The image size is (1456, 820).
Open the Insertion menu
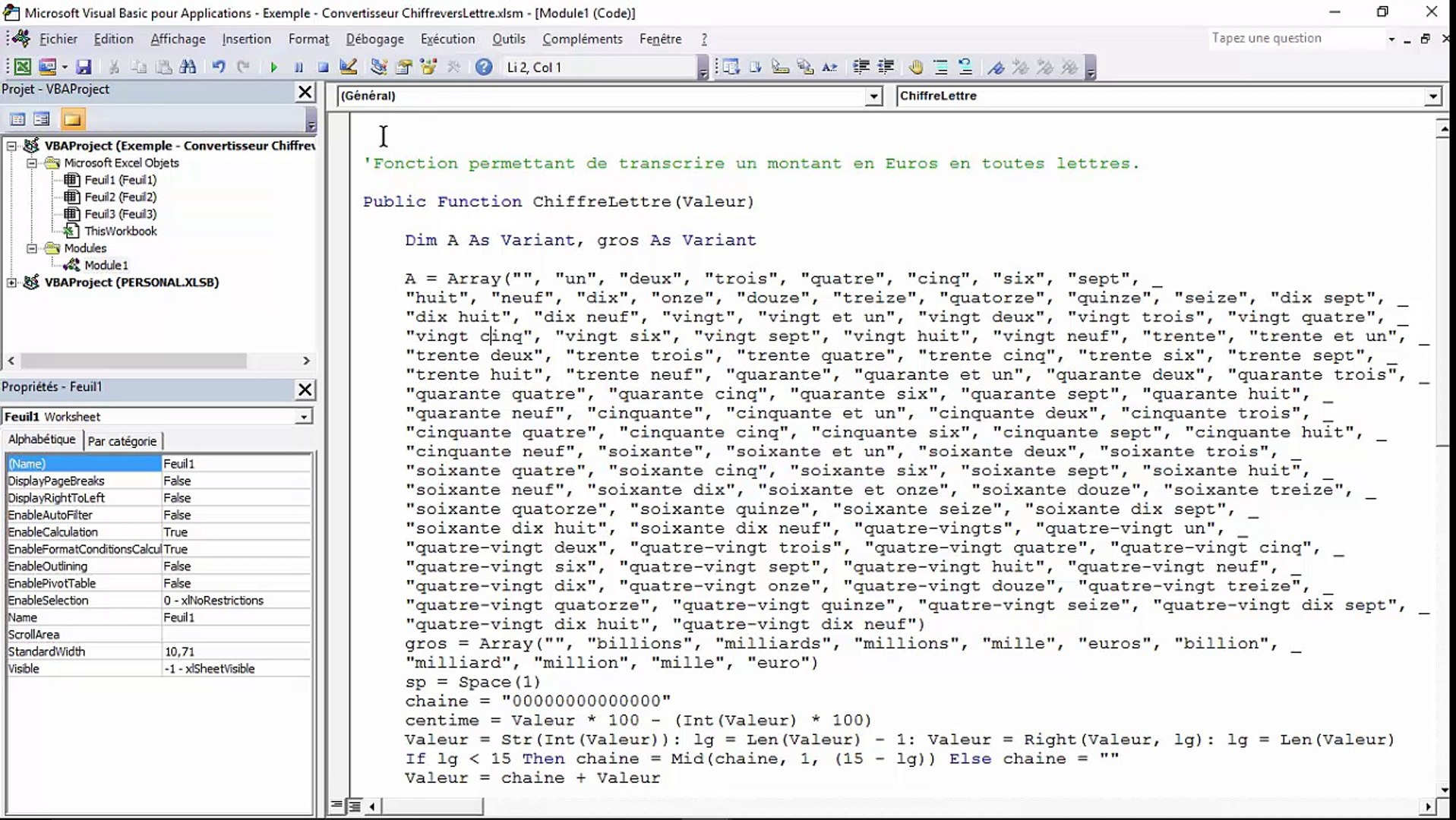(x=246, y=39)
